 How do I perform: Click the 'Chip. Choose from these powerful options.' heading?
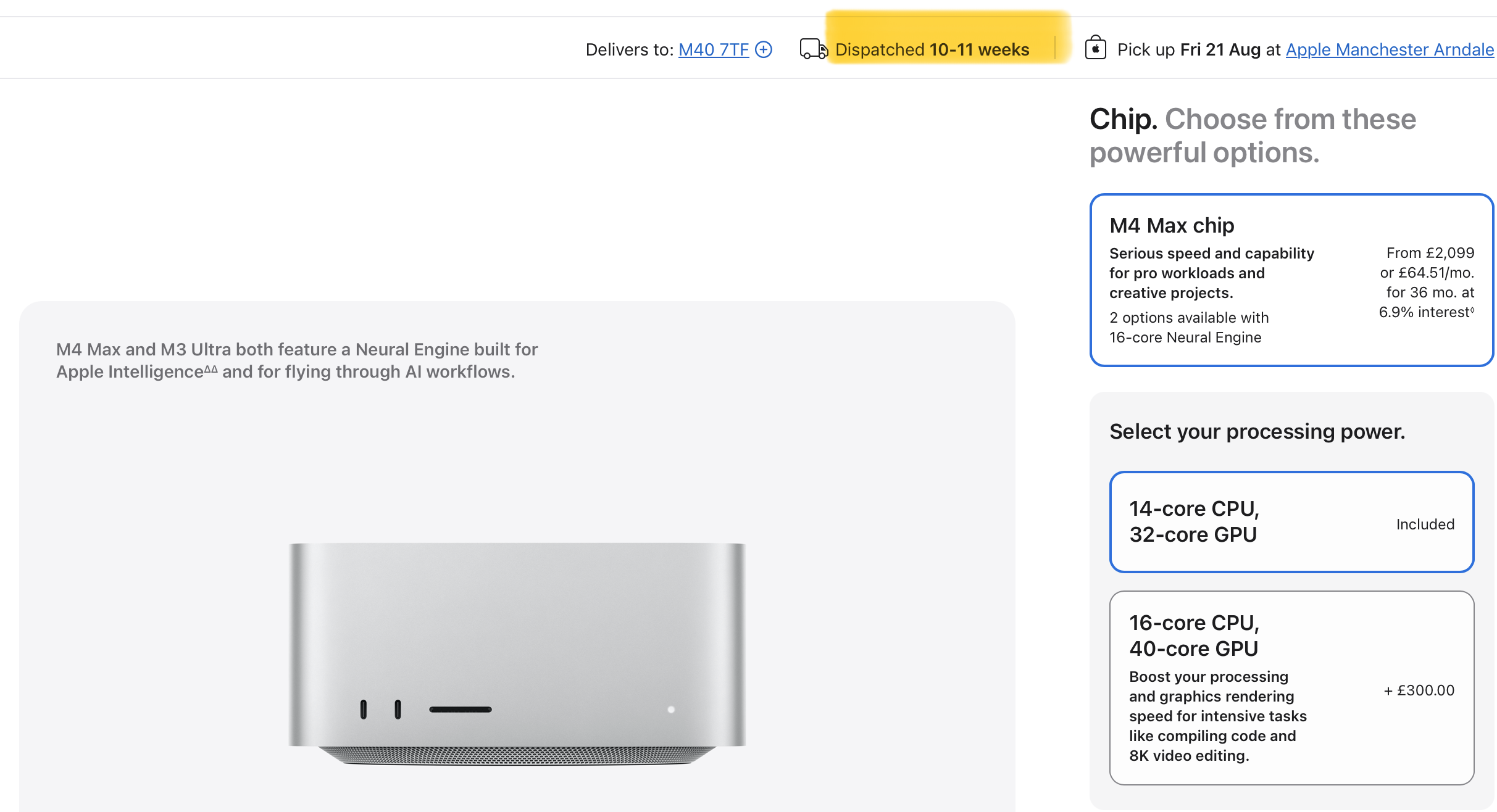[x=1253, y=136]
